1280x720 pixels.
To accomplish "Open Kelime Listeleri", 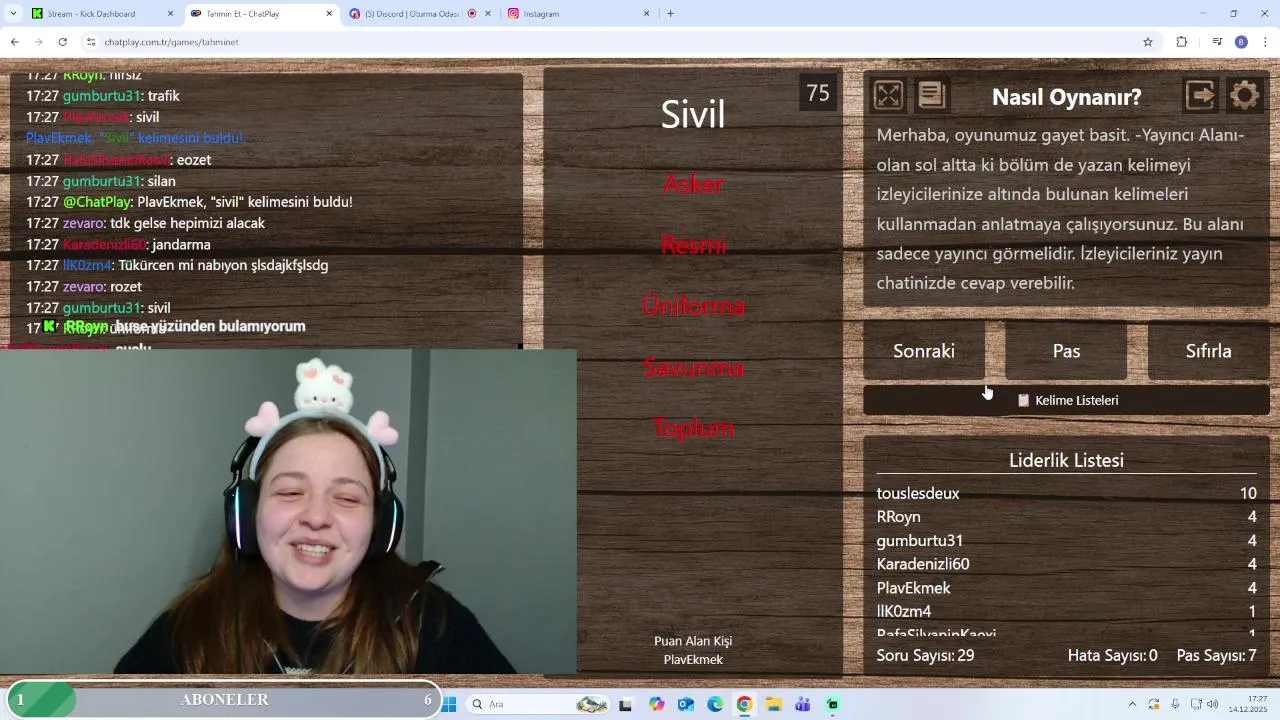I will (1066, 400).
